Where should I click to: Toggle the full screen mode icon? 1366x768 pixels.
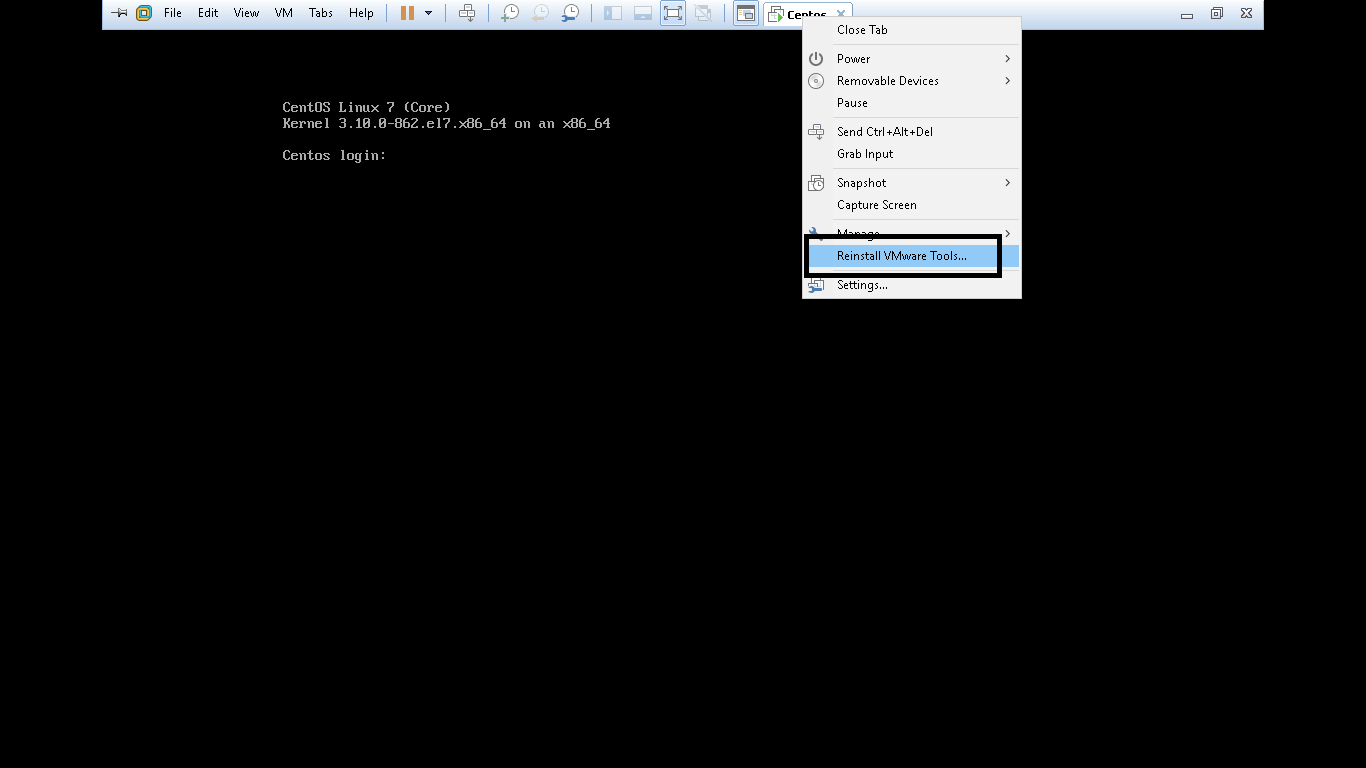[x=673, y=13]
